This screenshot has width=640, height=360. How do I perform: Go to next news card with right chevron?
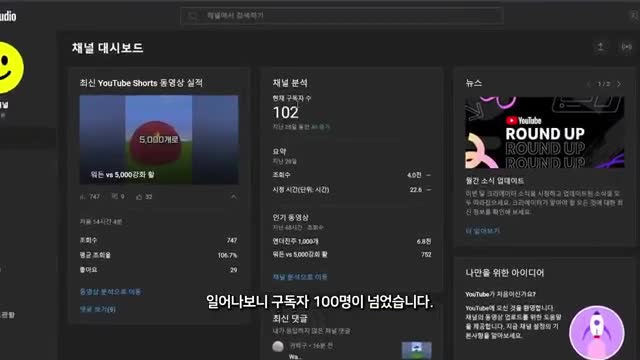pos(619,84)
